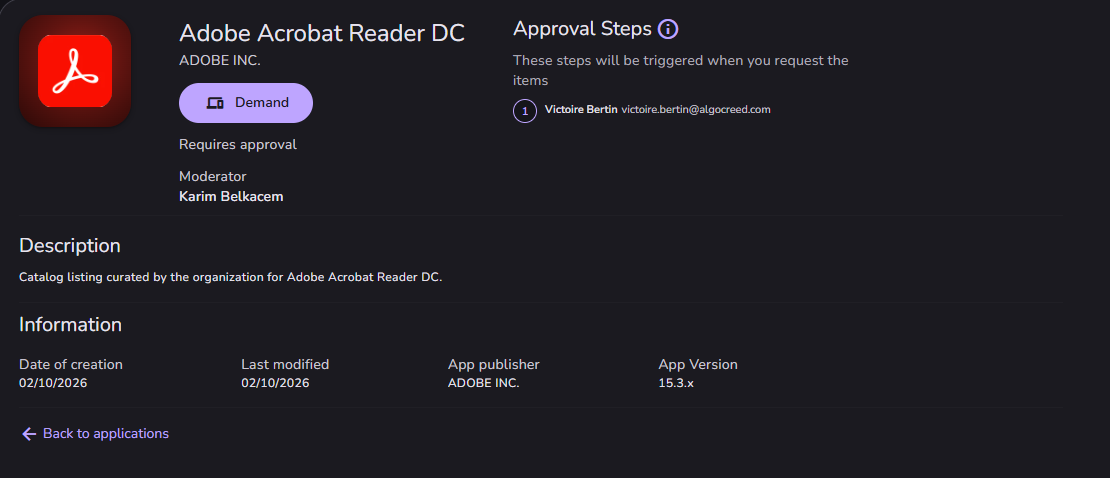Click the Description heading
Viewport: 1110px width, 478px height.
69,246
